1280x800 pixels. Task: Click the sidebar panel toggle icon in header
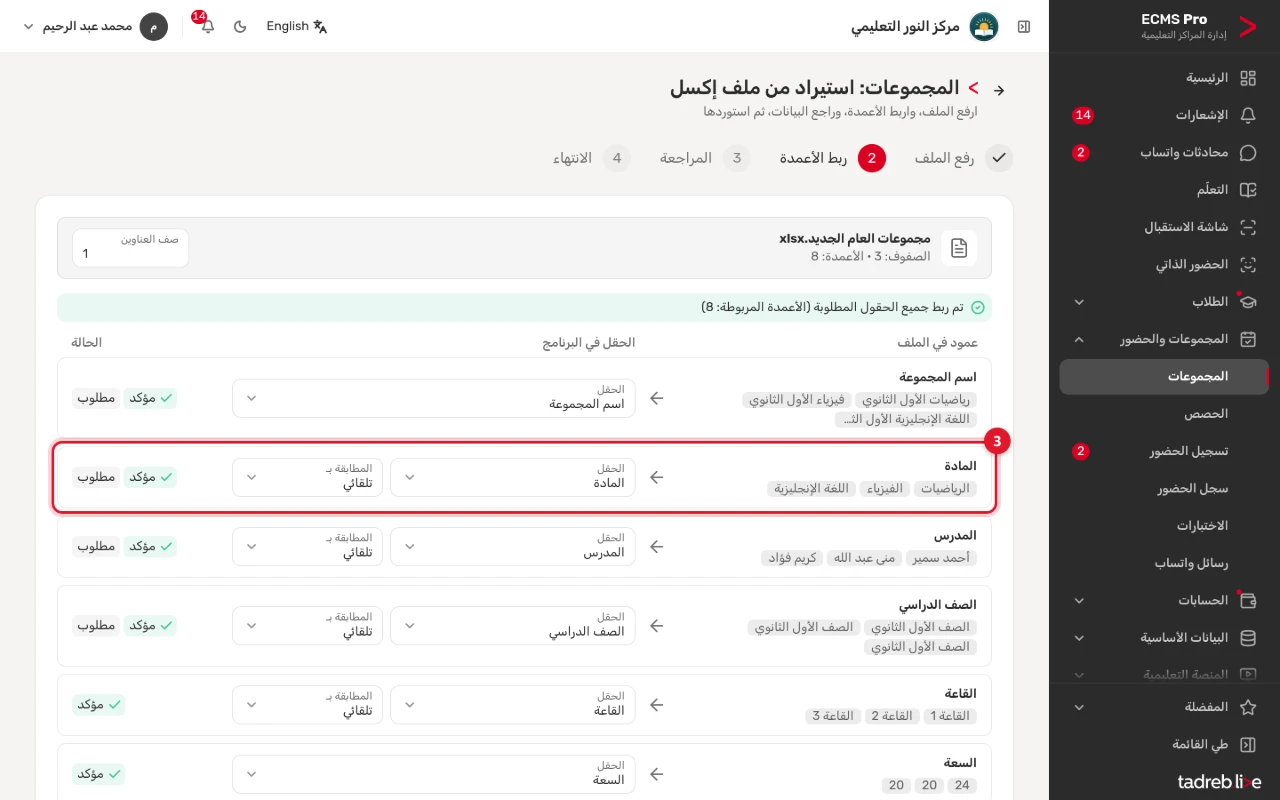[x=1024, y=27]
